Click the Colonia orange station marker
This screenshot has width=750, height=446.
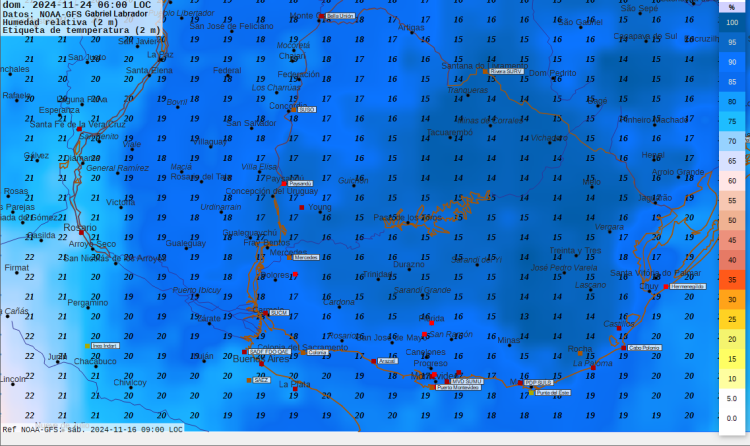click(x=304, y=352)
